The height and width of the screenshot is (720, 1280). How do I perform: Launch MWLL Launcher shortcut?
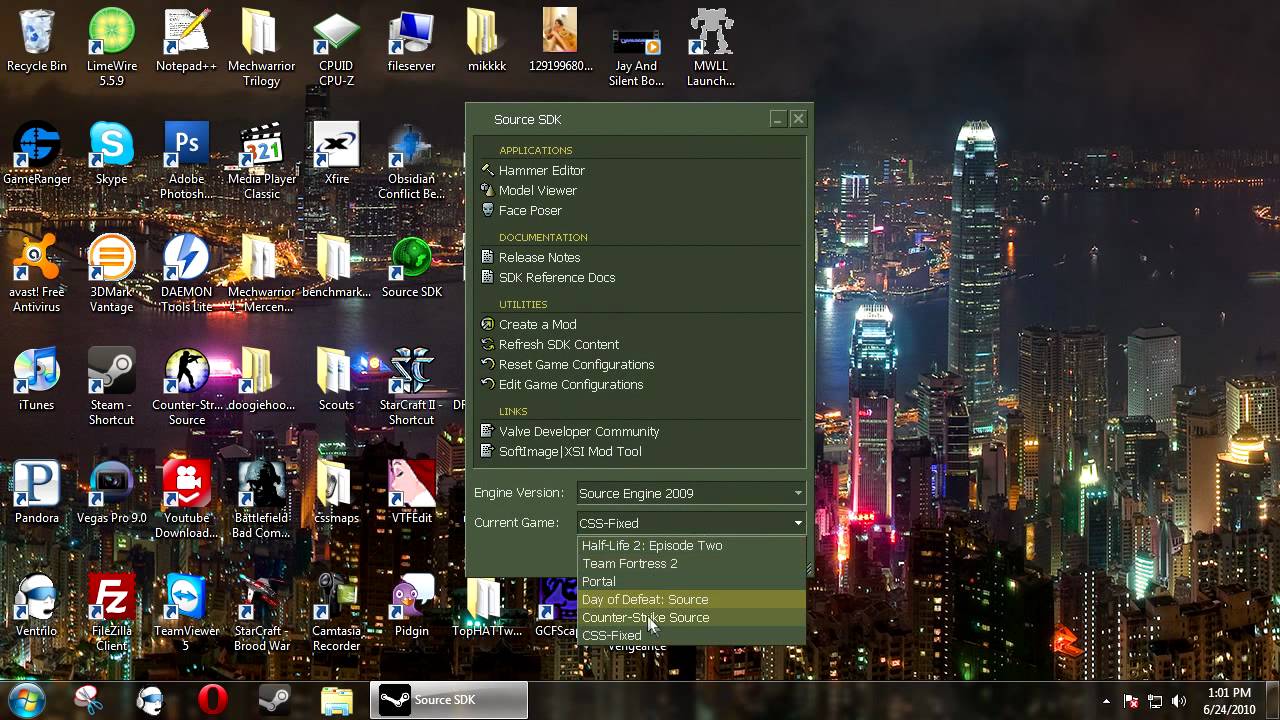711,47
